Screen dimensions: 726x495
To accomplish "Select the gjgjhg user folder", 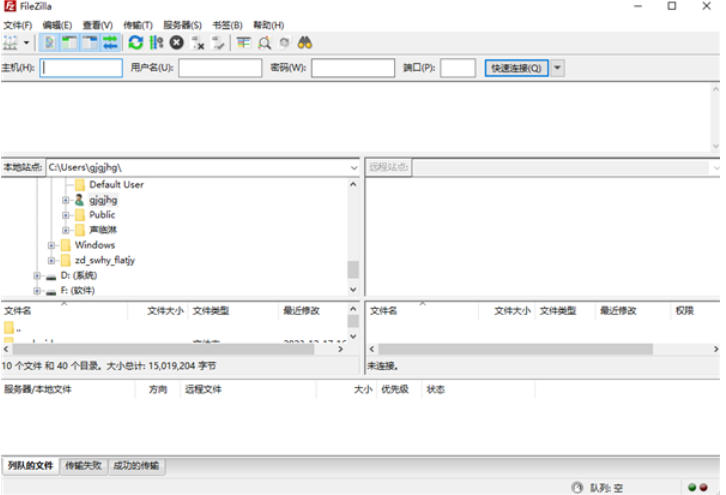I will pyautogui.click(x=103, y=200).
